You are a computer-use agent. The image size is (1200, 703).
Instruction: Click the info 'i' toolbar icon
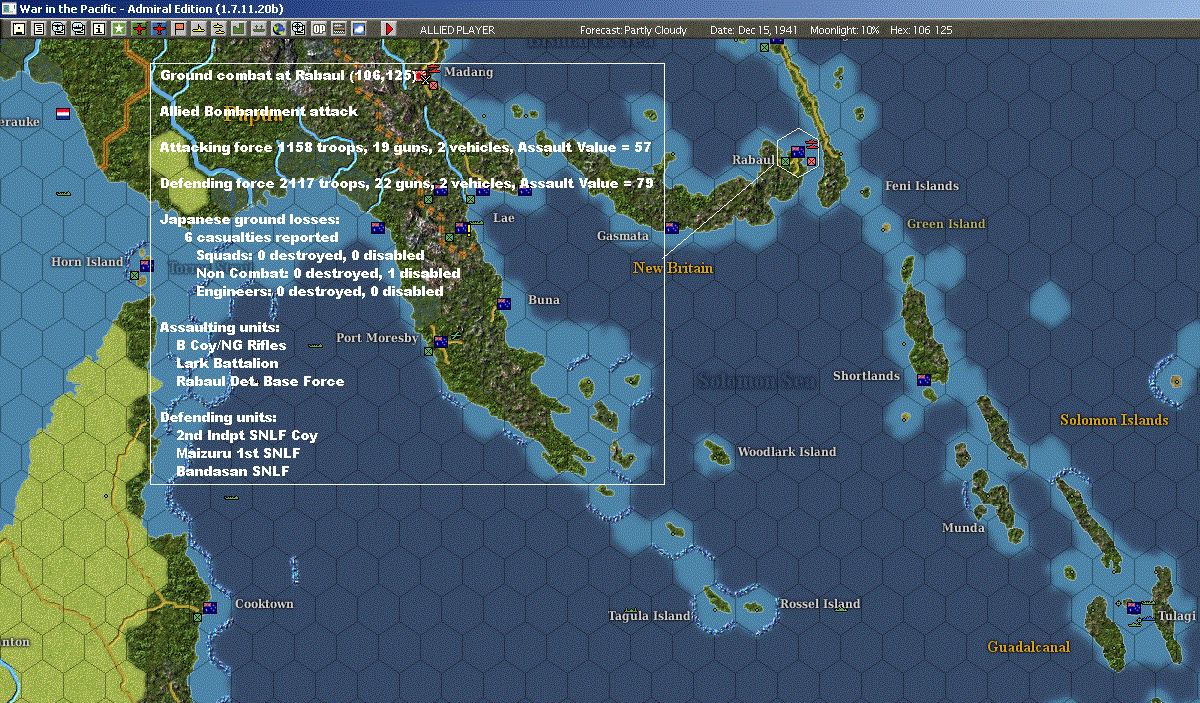point(98,29)
